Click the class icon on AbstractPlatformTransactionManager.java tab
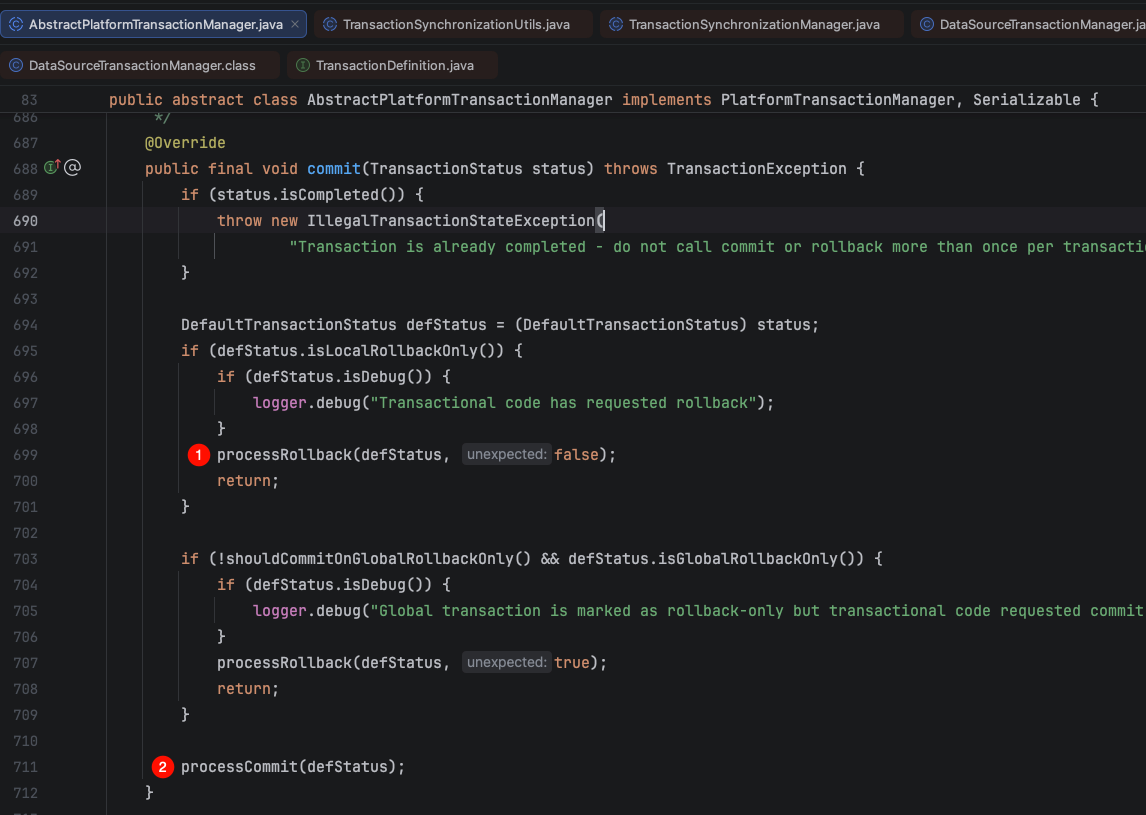The height and width of the screenshot is (815, 1146). [x=15, y=24]
